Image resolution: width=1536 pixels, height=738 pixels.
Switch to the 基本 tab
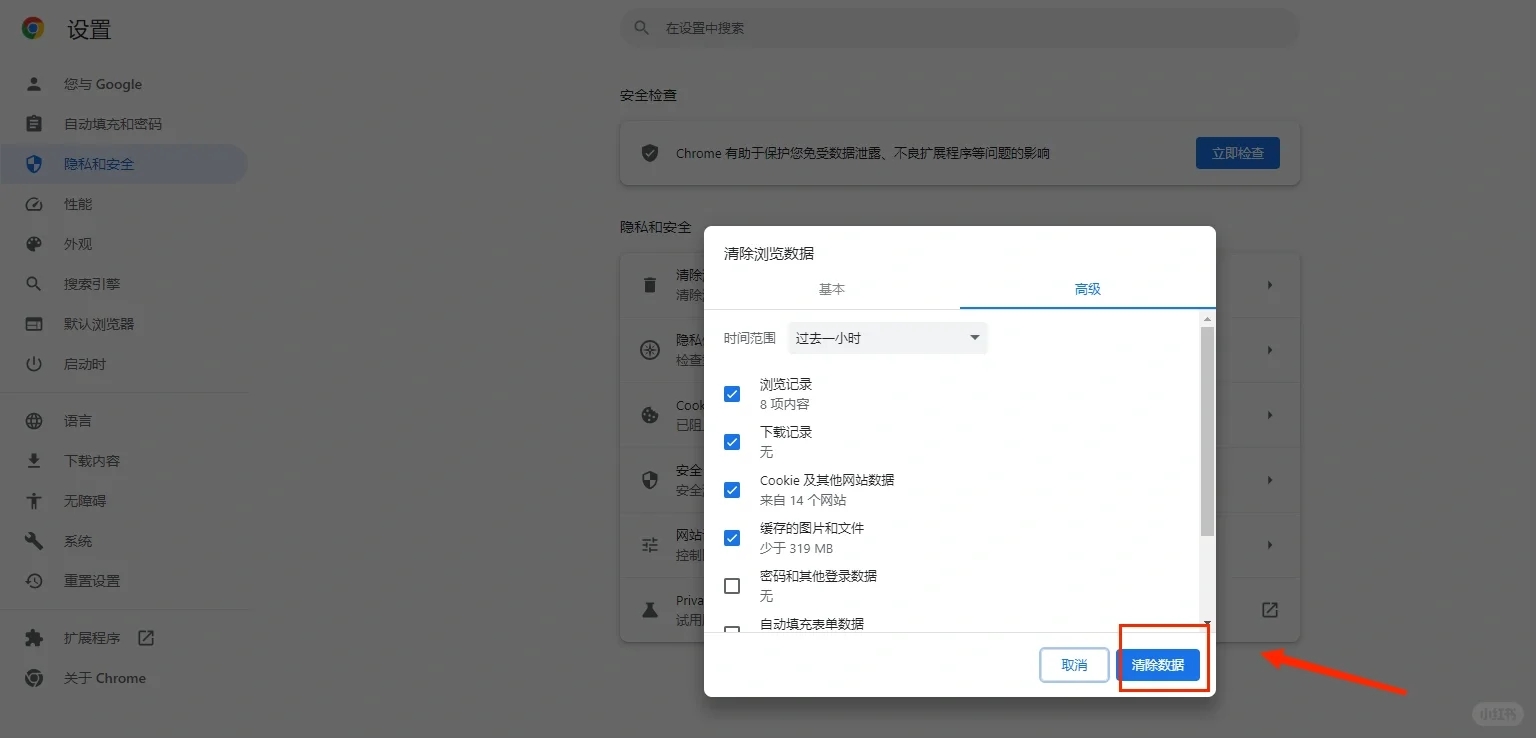coord(832,289)
